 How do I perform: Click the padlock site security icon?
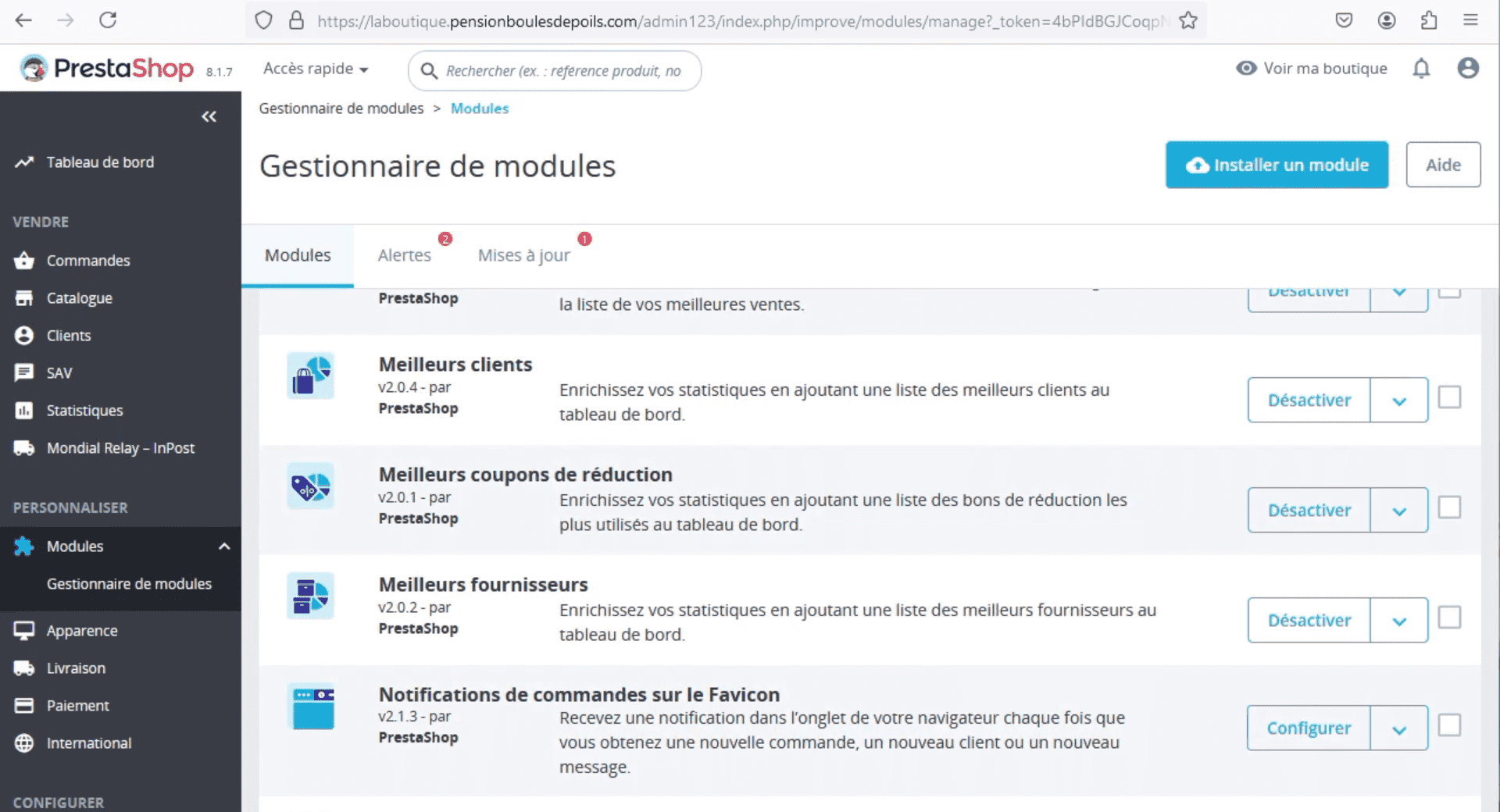[x=296, y=20]
